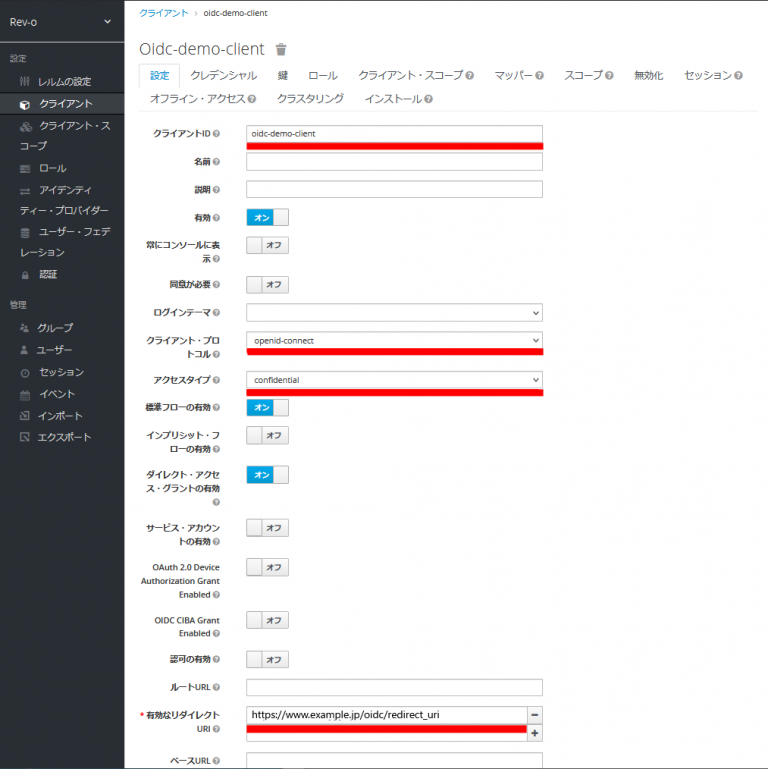Viewport: 768px width, 769px height.
Task: Turn on the サービス・アカウントの有効 switch
Action: pyautogui.click(x=267, y=527)
